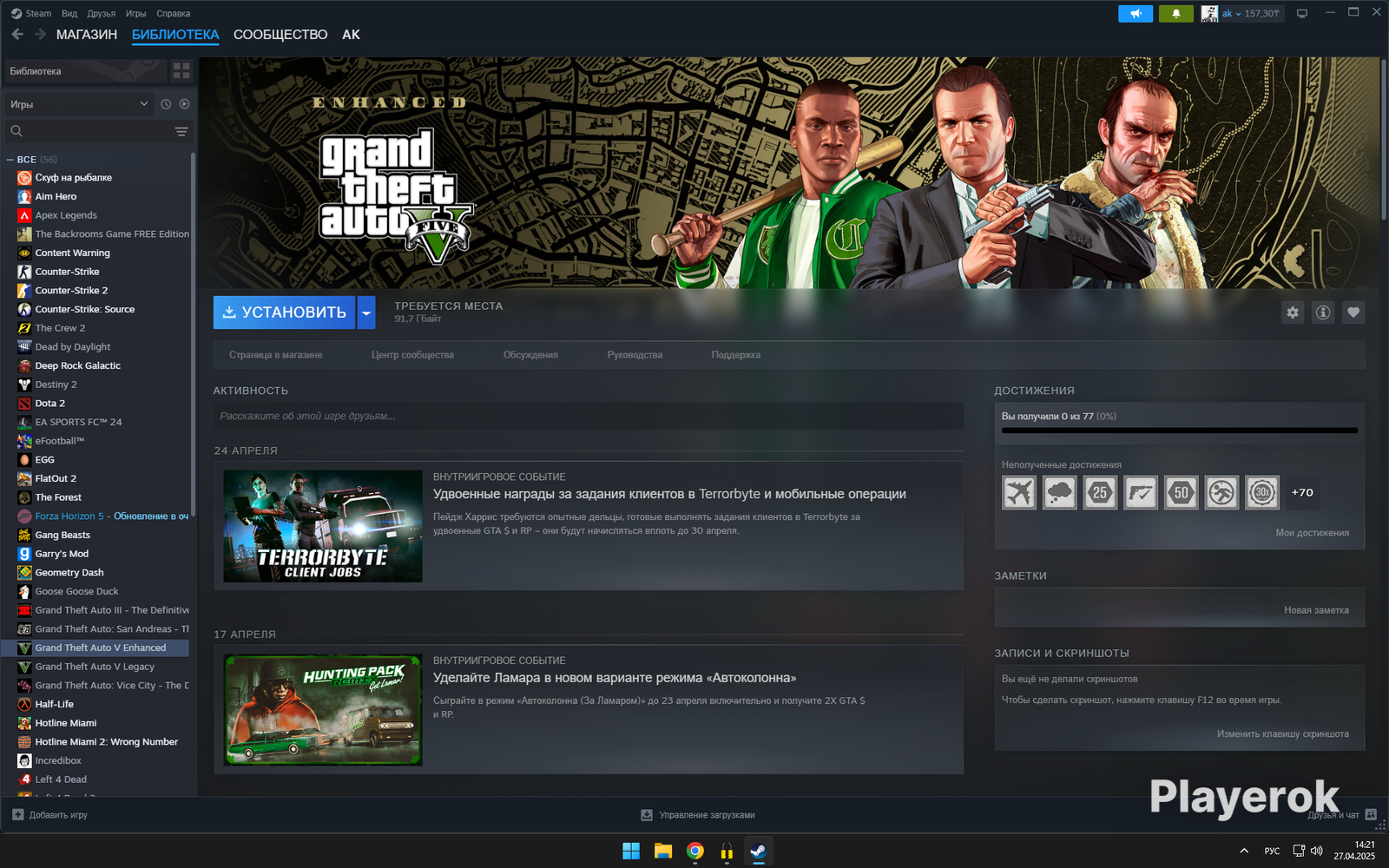Expand install options arrow beside УСТАНОВИТЬ

pyautogui.click(x=366, y=312)
